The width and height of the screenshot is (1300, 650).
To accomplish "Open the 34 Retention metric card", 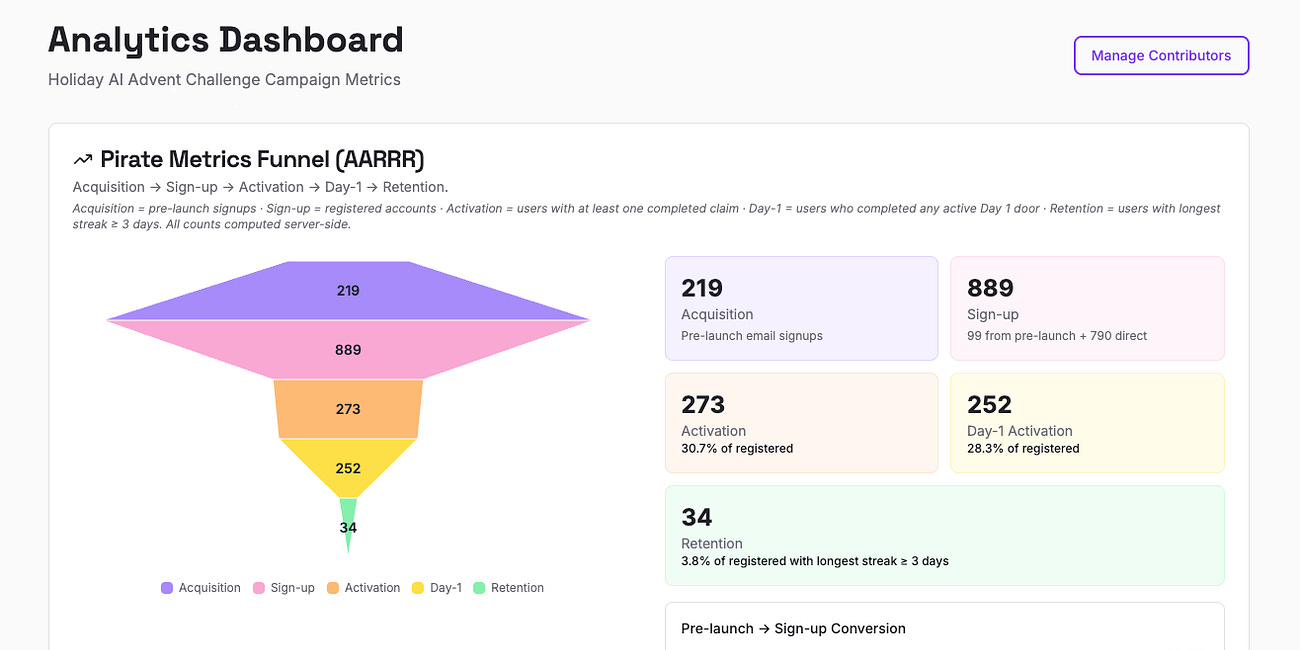I will point(944,535).
